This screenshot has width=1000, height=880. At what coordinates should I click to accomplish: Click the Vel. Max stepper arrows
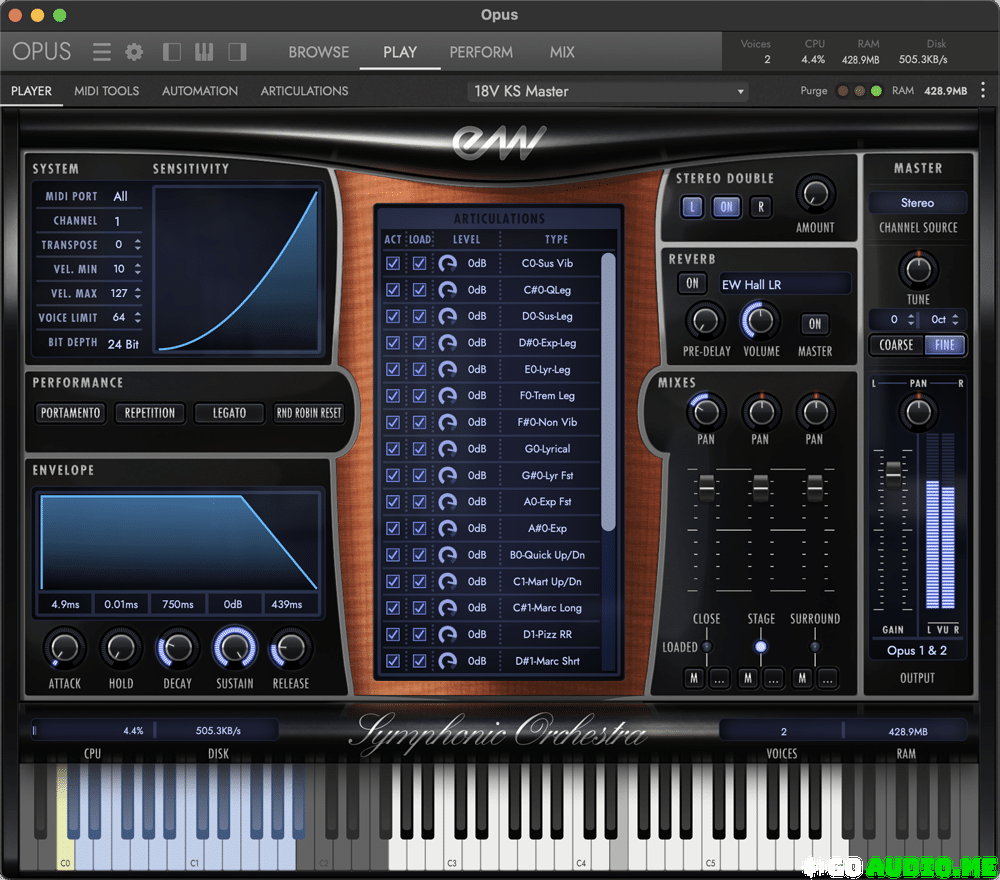[138, 293]
